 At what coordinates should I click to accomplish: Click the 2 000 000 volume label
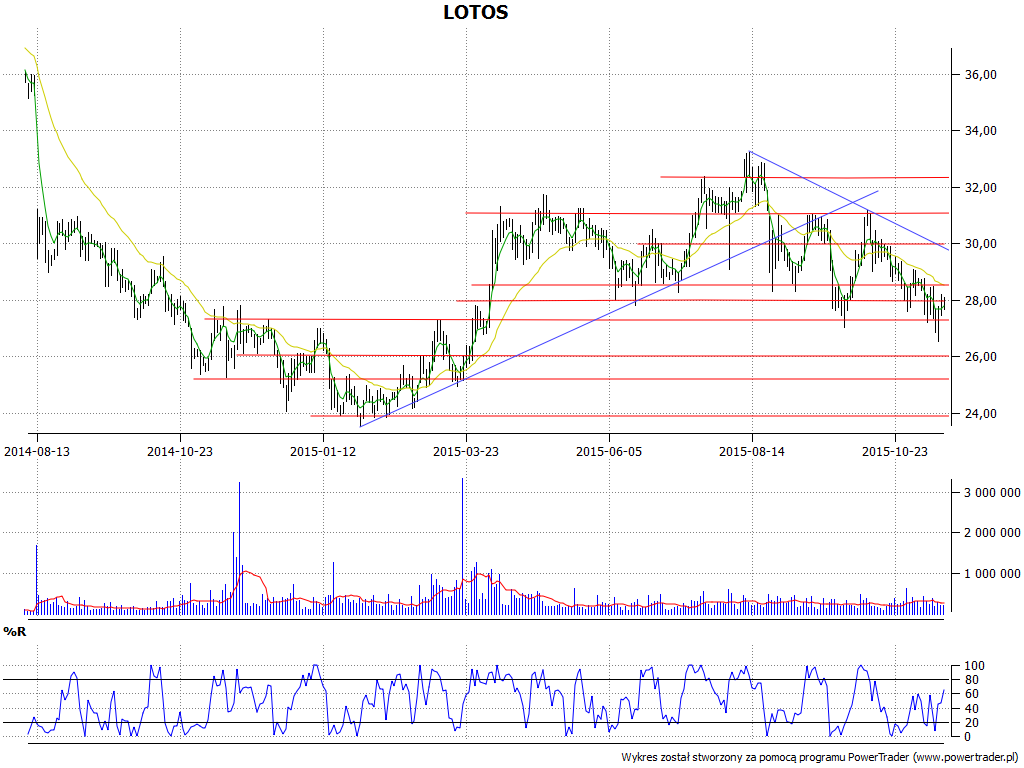(x=993, y=534)
